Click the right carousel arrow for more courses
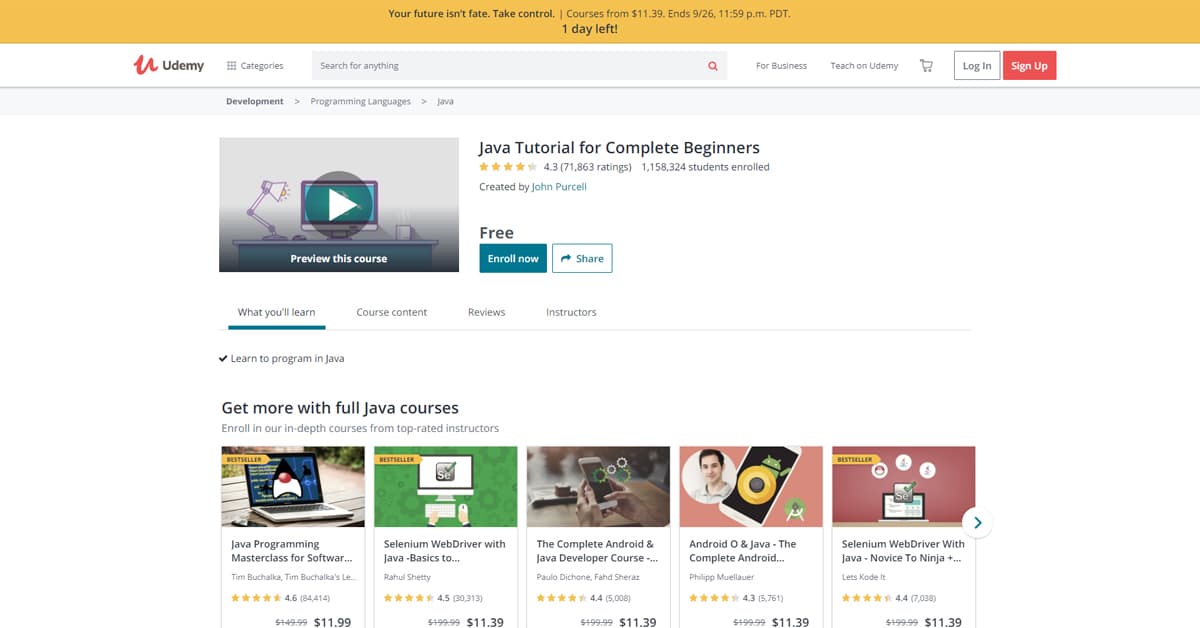This screenshot has height=628, width=1200. (977, 522)
